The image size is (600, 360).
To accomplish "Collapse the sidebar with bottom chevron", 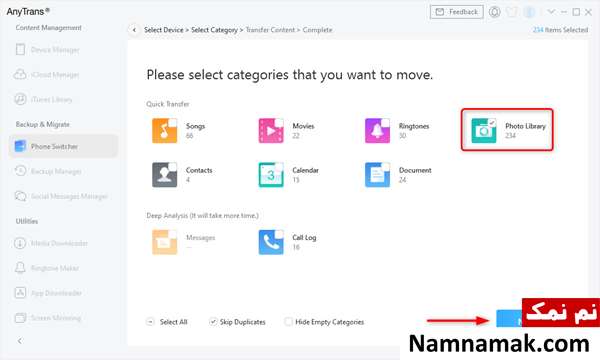I will coord(20,340).
